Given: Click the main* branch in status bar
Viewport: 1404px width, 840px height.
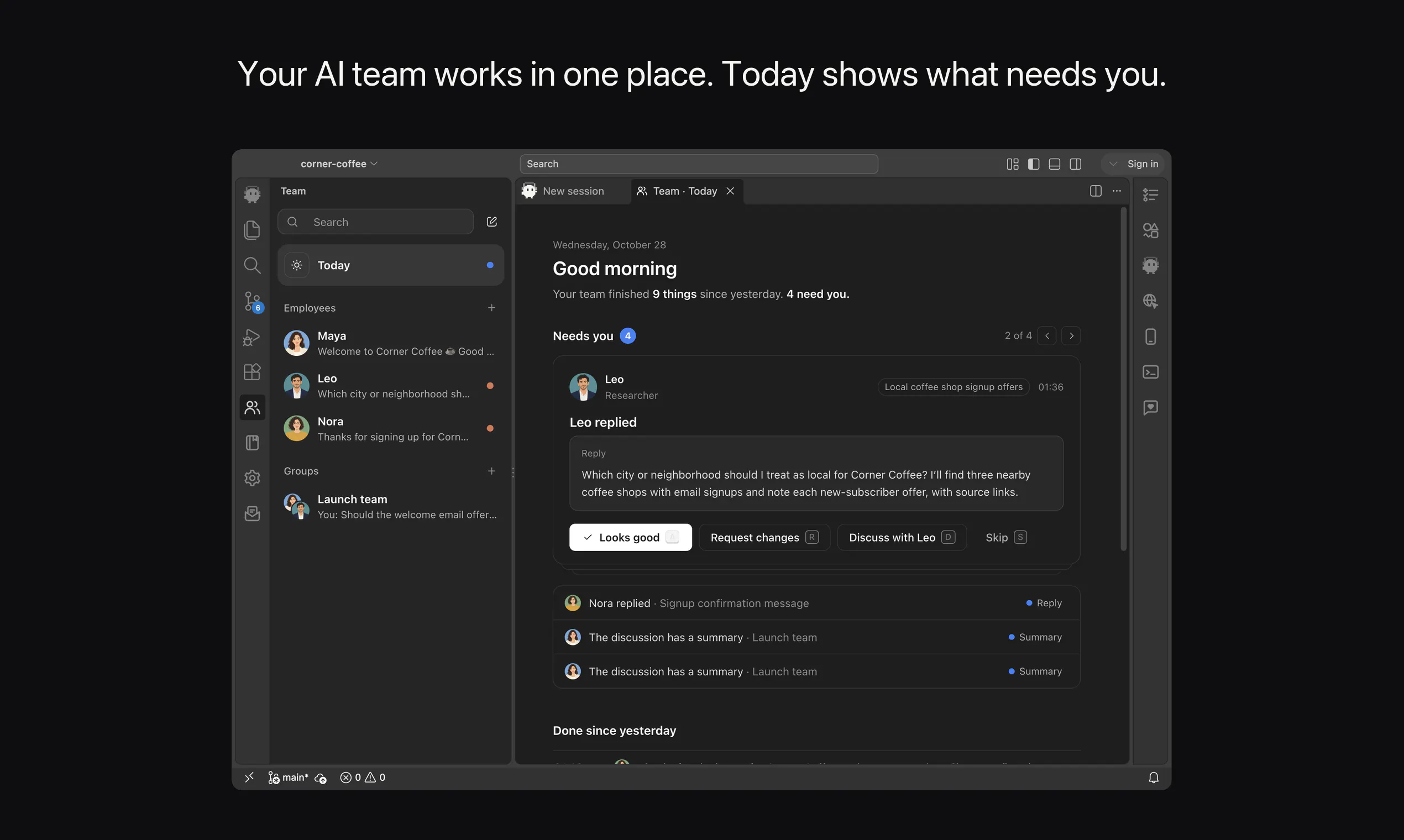Looking at the screenshot, I should (288, 778).
